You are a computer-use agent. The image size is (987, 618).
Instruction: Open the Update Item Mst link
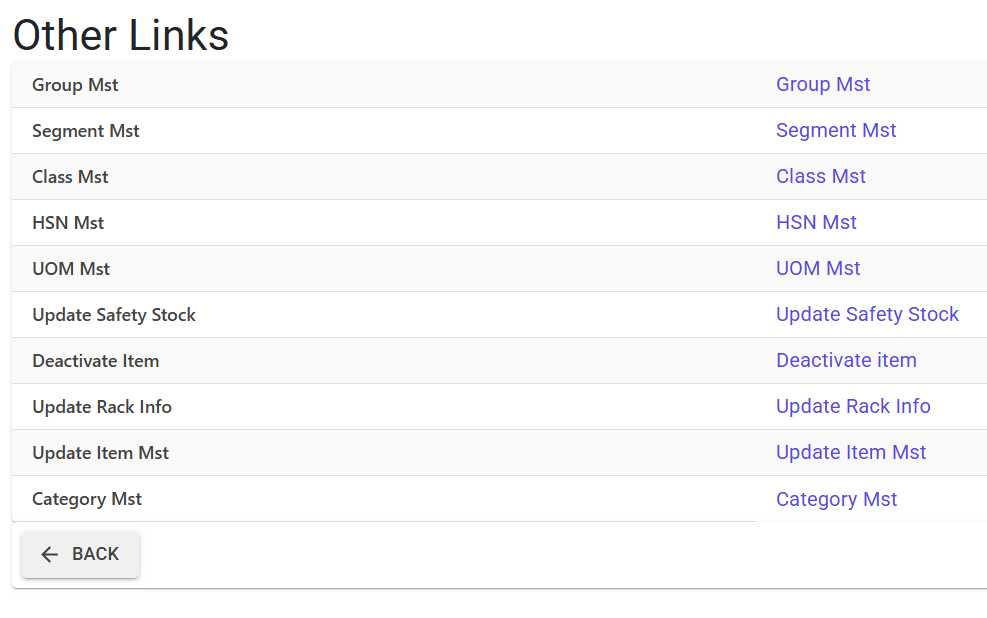tap(851, 452)
